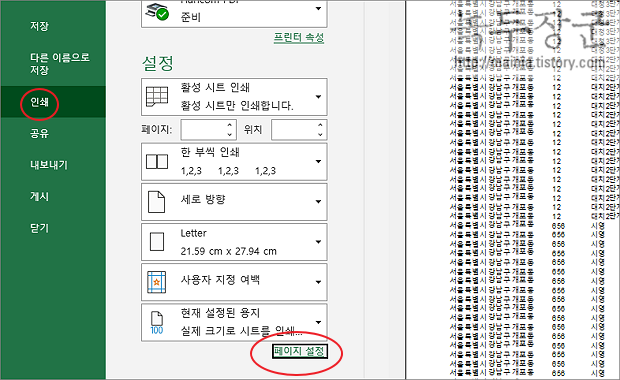Choose 다른 이름으로 저장 in the sidebar
The width and height of the screenshot is (620, 380).
pyautogui.click(x=60, y=64)
